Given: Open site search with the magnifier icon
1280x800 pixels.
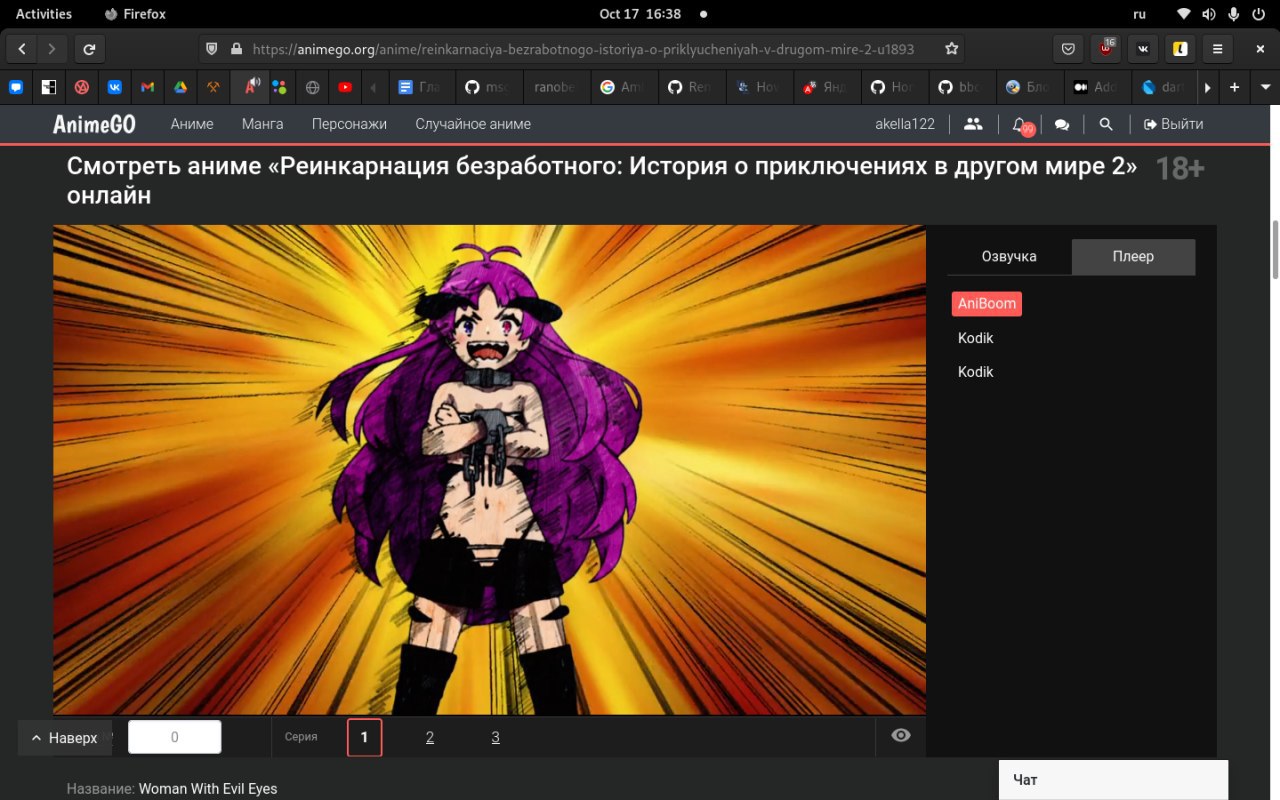Looking at the screenshot, I should point(1105,124).
